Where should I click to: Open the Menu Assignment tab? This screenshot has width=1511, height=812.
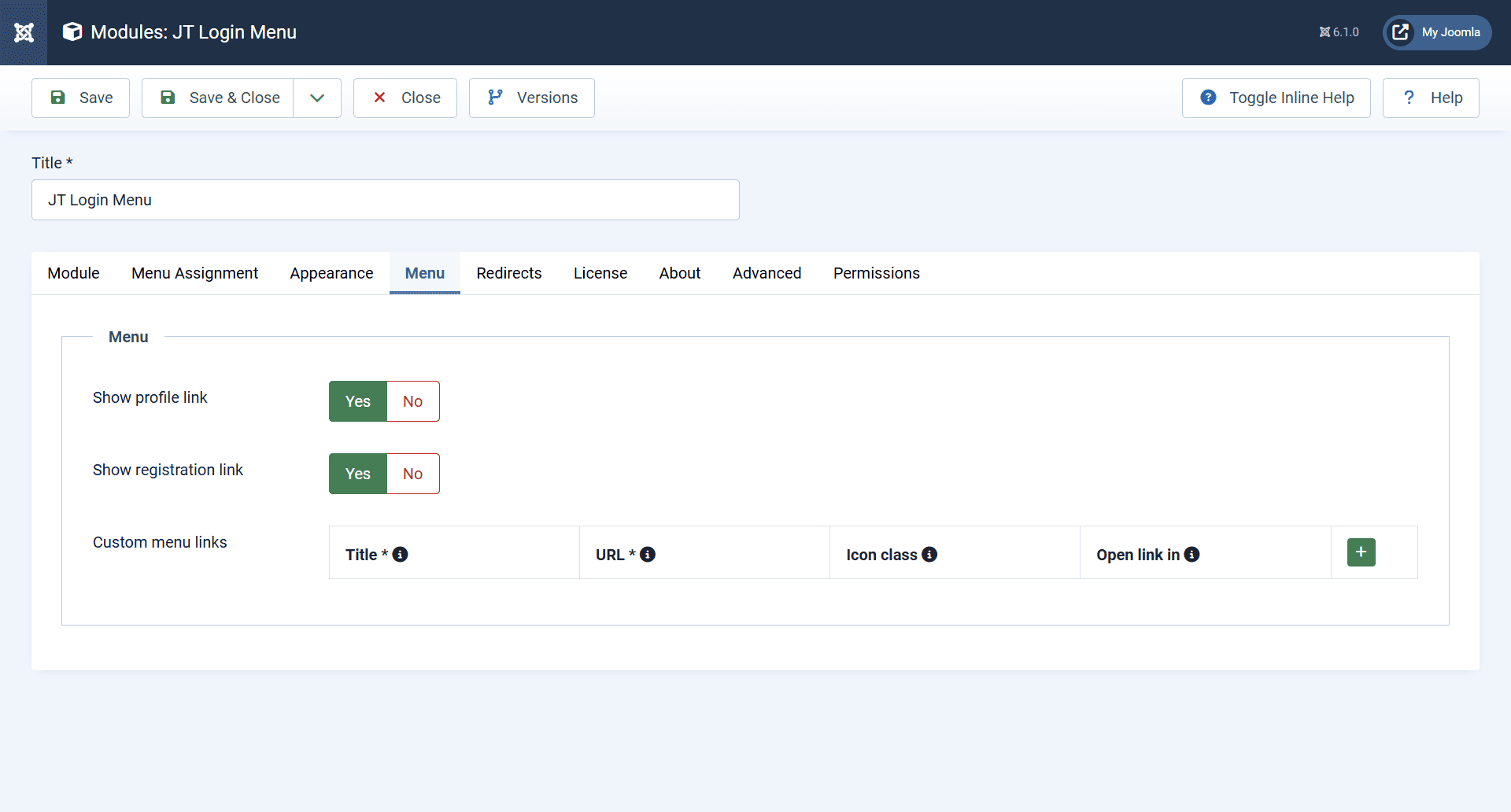click(194, 273)
